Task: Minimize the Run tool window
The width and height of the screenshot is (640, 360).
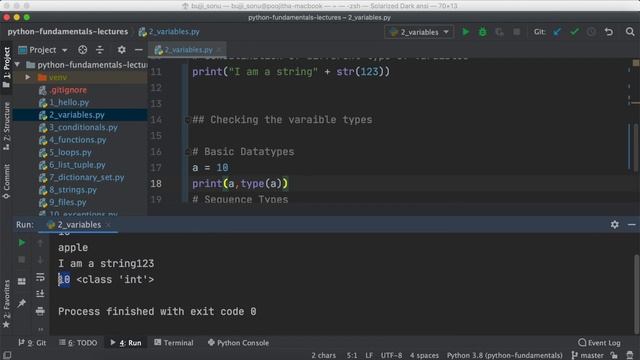Action: (631, 224)
